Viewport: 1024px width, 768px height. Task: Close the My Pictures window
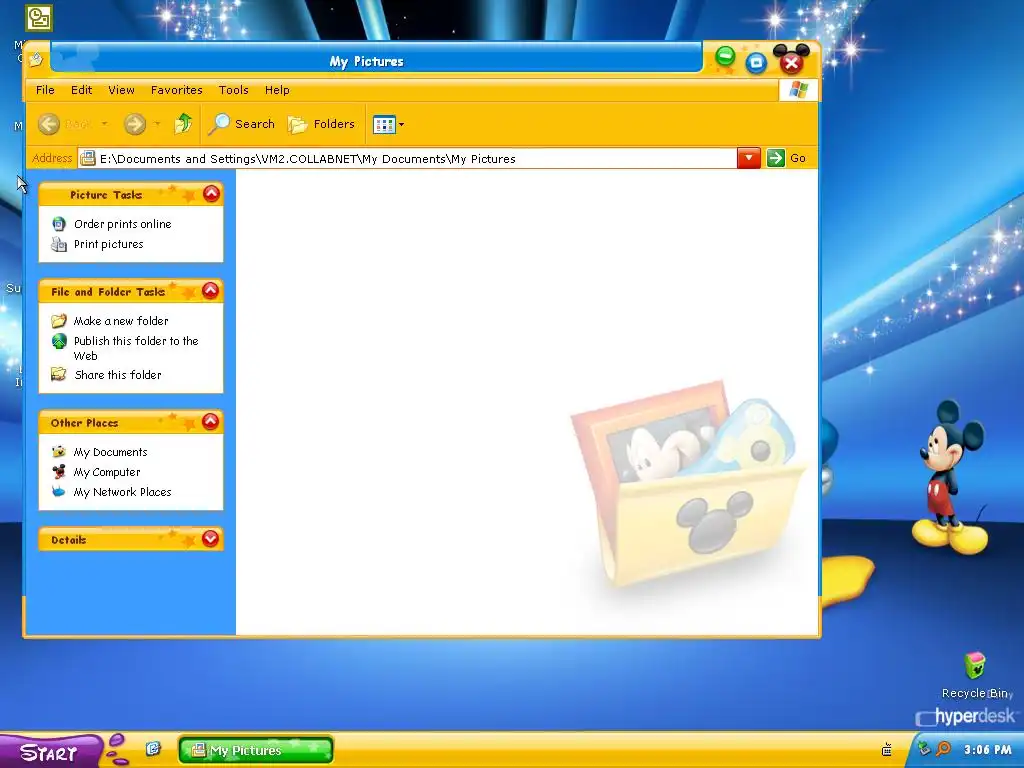coord(792,63)
